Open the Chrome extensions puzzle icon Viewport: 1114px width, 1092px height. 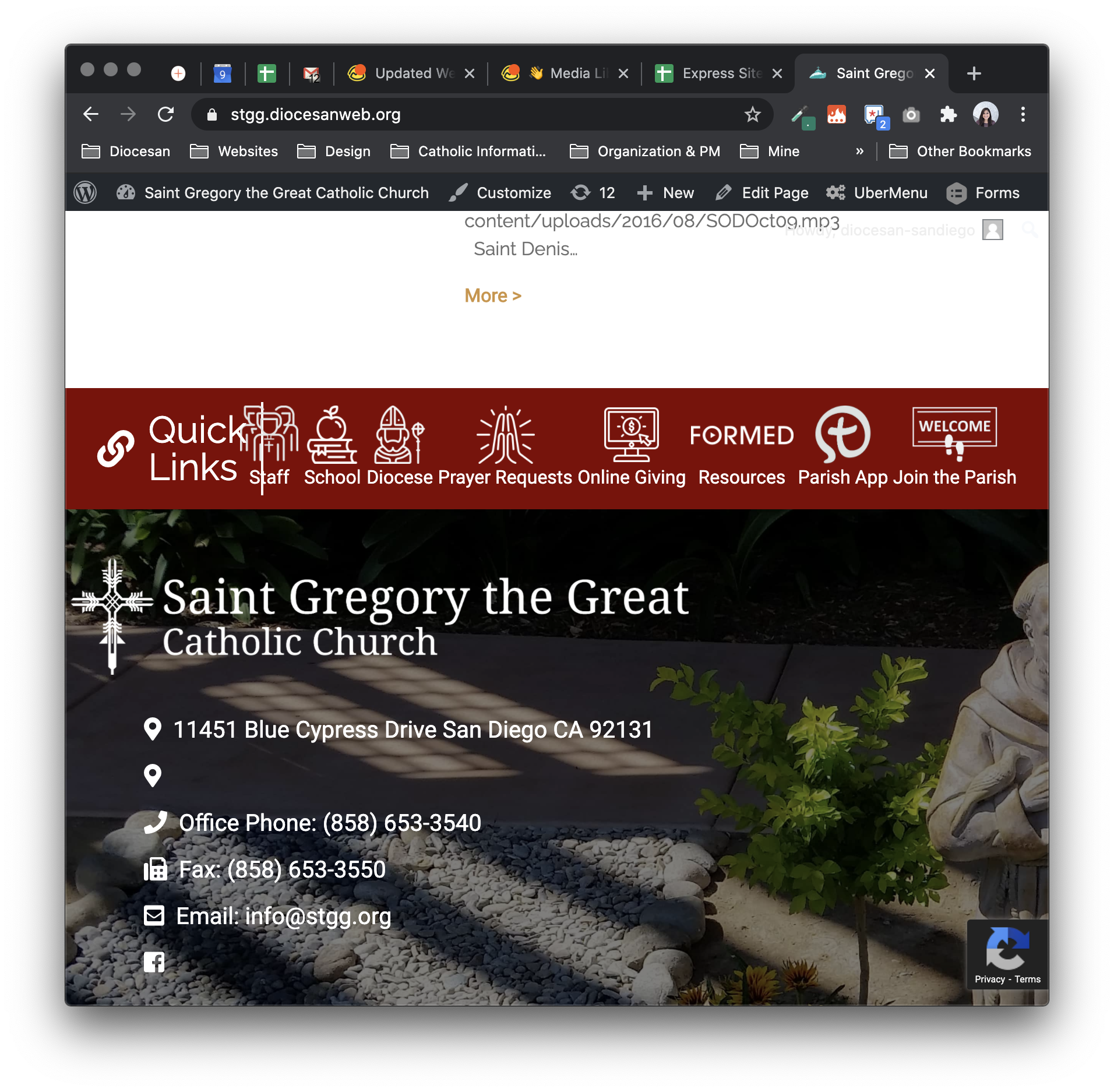point(948,114)
